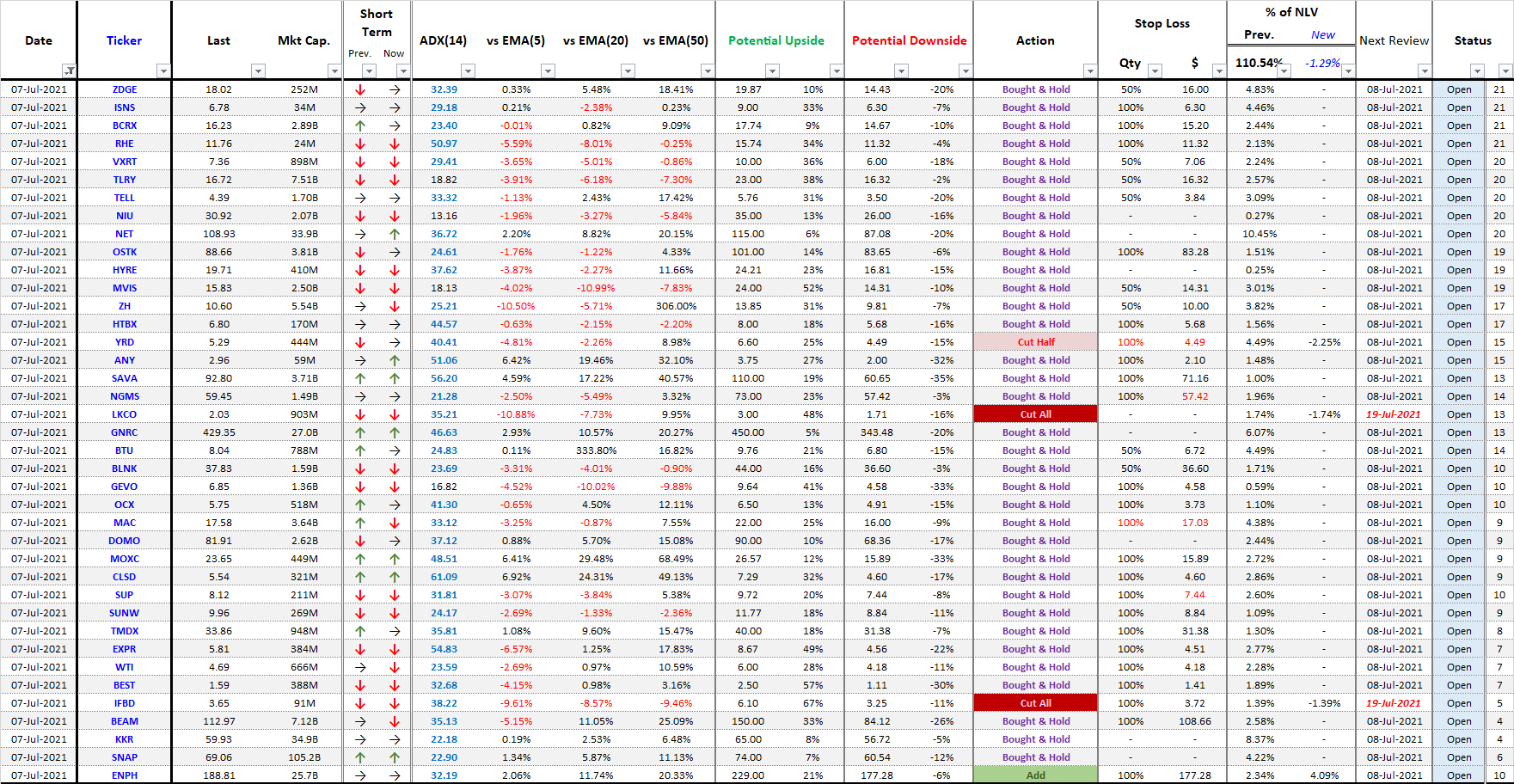The width and height of the screenshot is (1514, 784).
Task: Click WTI row's sideways arrow in Prev.
Action: click(x=360, y=667)
